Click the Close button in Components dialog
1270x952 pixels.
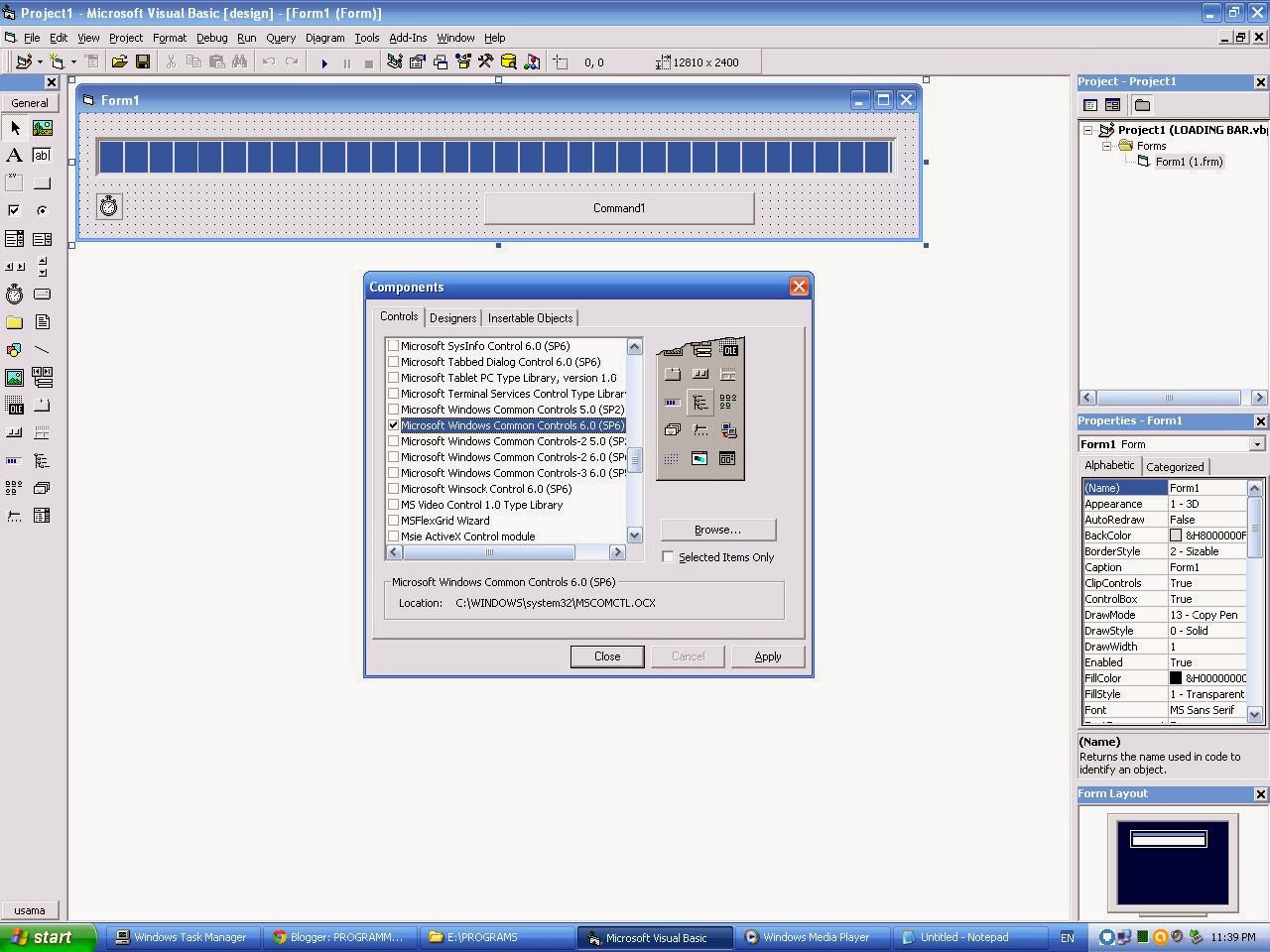coord(607,656)
